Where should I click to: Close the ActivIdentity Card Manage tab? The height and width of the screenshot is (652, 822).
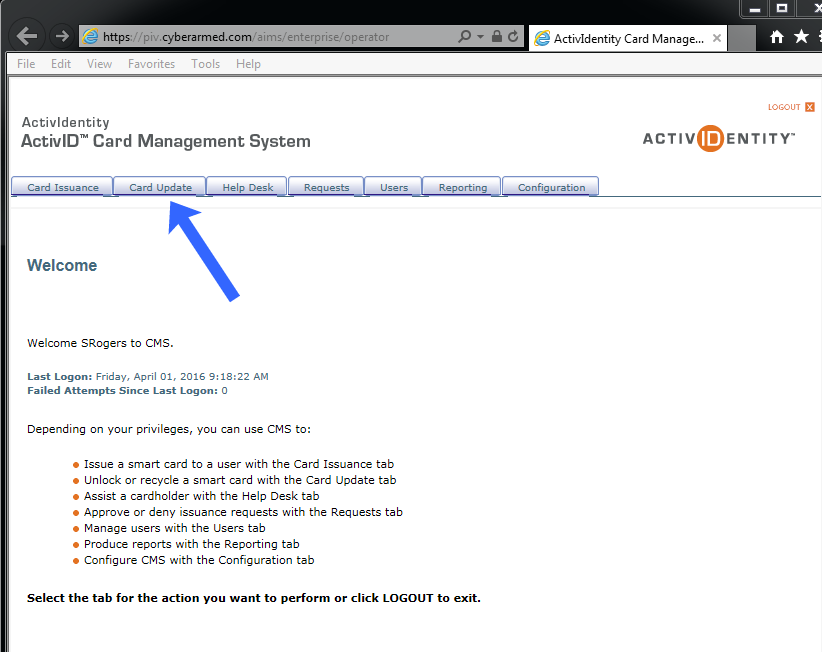tap(717, 38)
